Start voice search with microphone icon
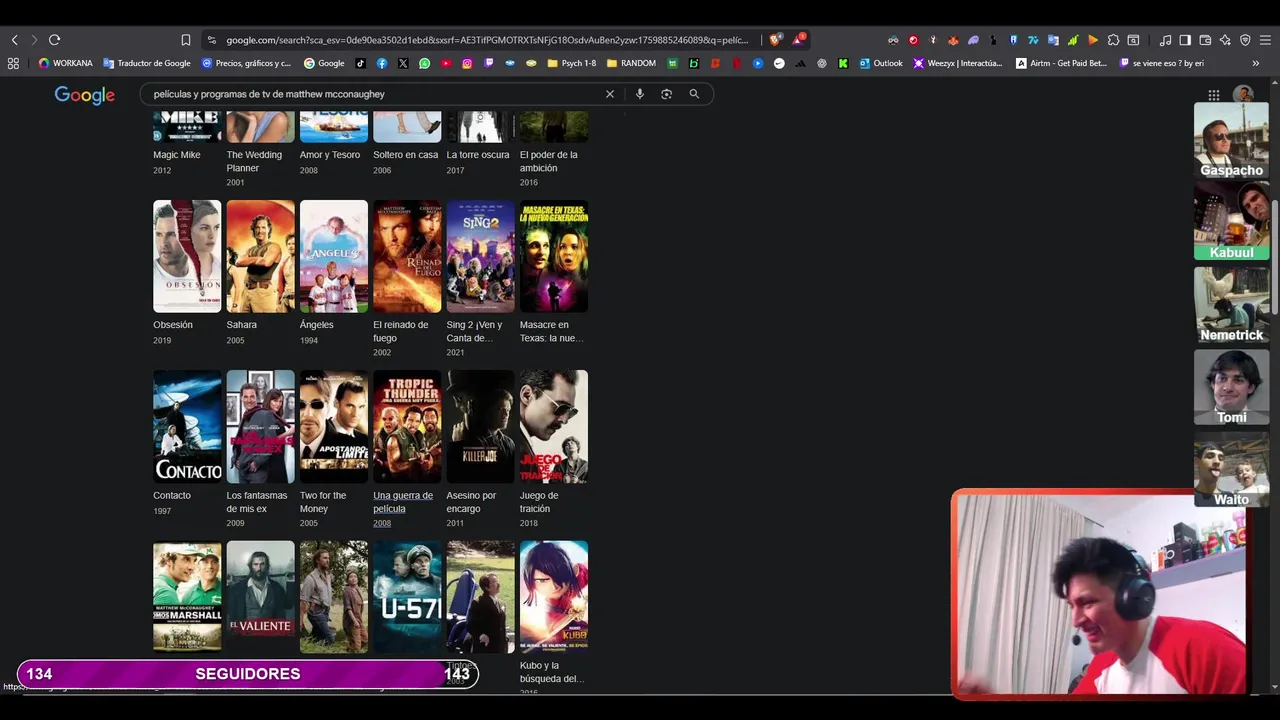1280x720 pixels. point(639,94)
